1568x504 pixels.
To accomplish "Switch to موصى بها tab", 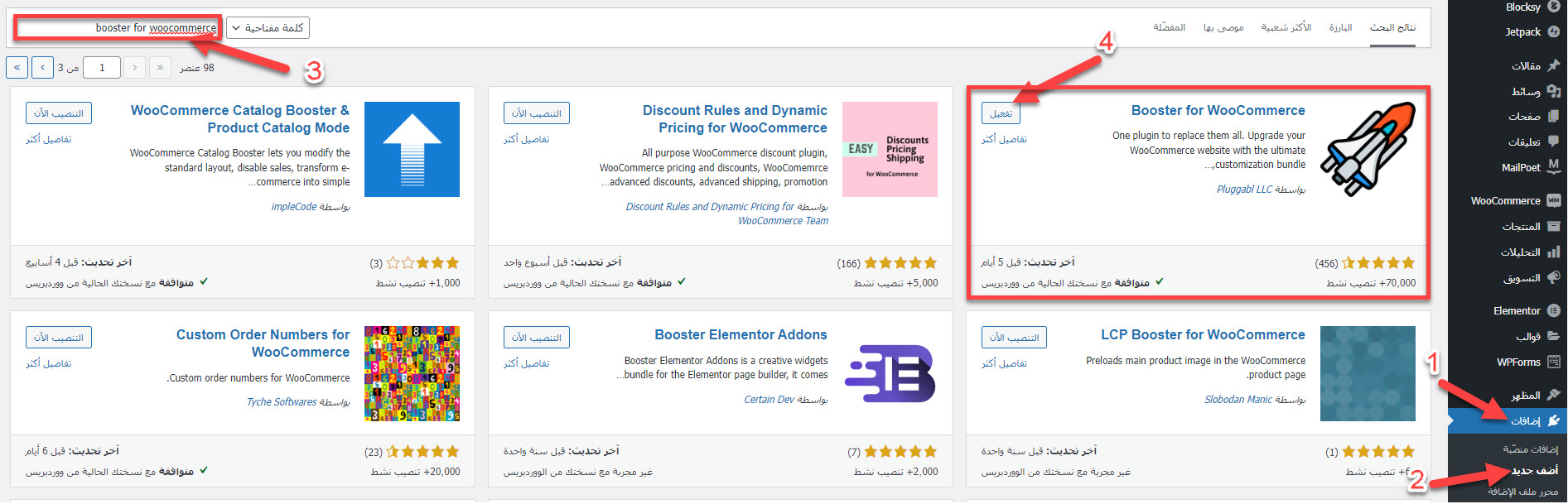I will (1223, 27).
